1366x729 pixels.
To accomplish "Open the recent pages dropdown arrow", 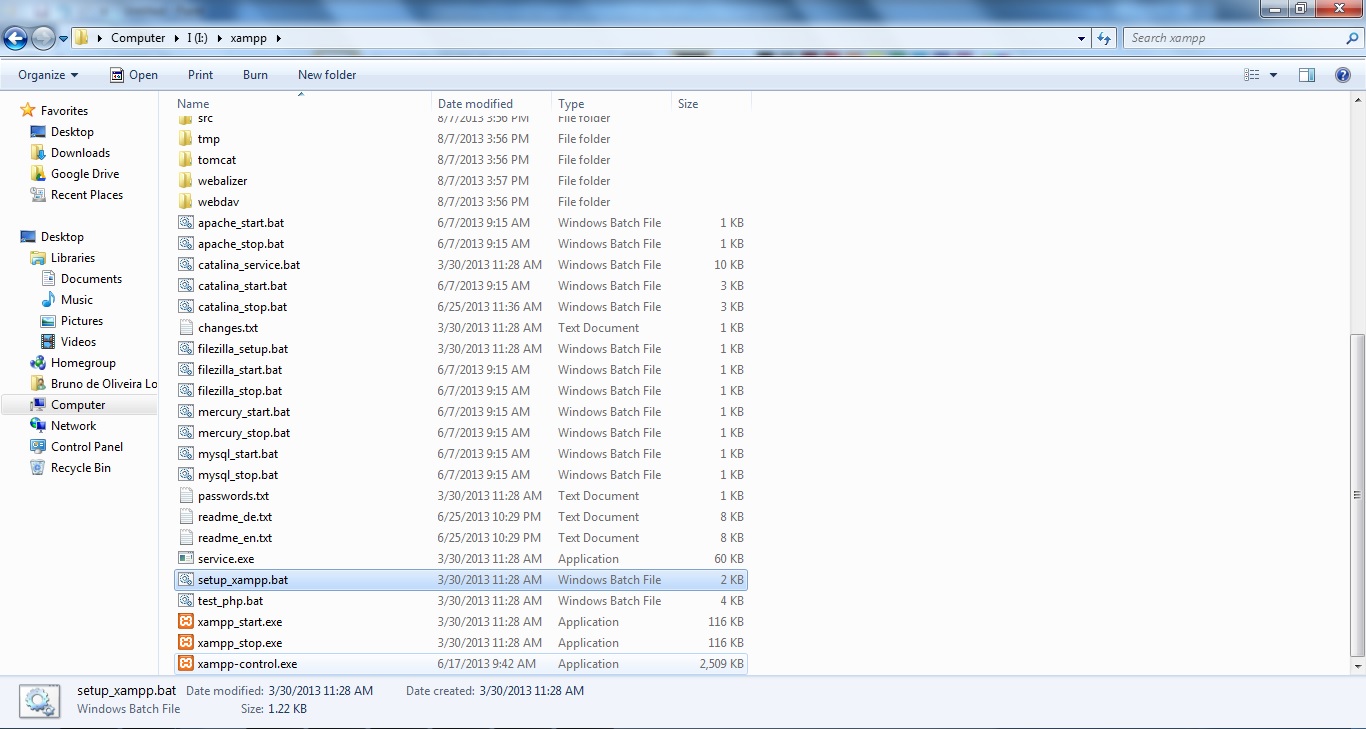I will point(64,39).
